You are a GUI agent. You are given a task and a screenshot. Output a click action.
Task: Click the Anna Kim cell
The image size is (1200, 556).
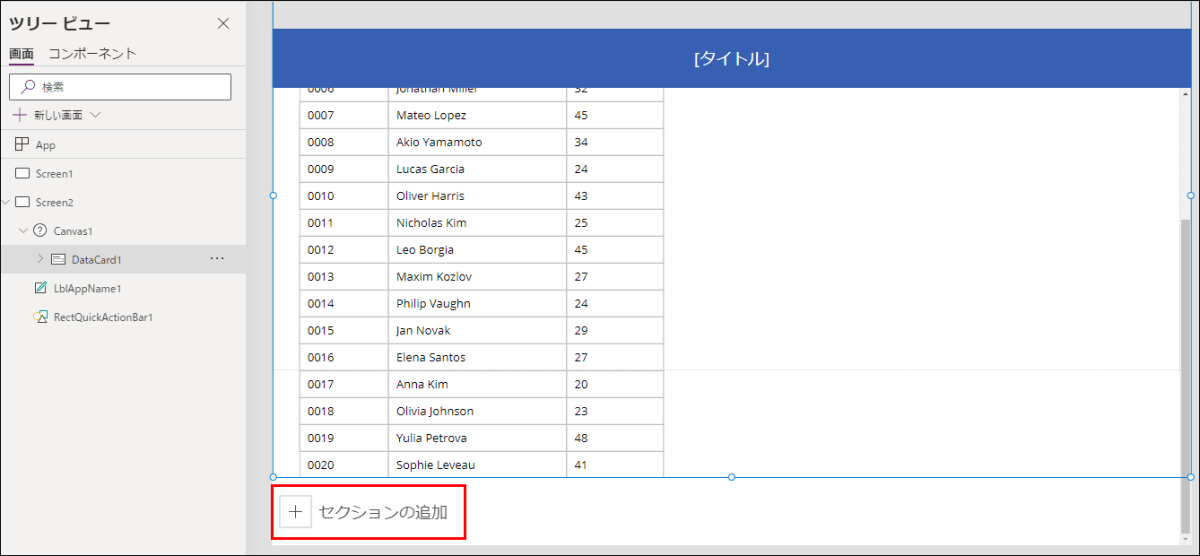[x=477, y=385]
